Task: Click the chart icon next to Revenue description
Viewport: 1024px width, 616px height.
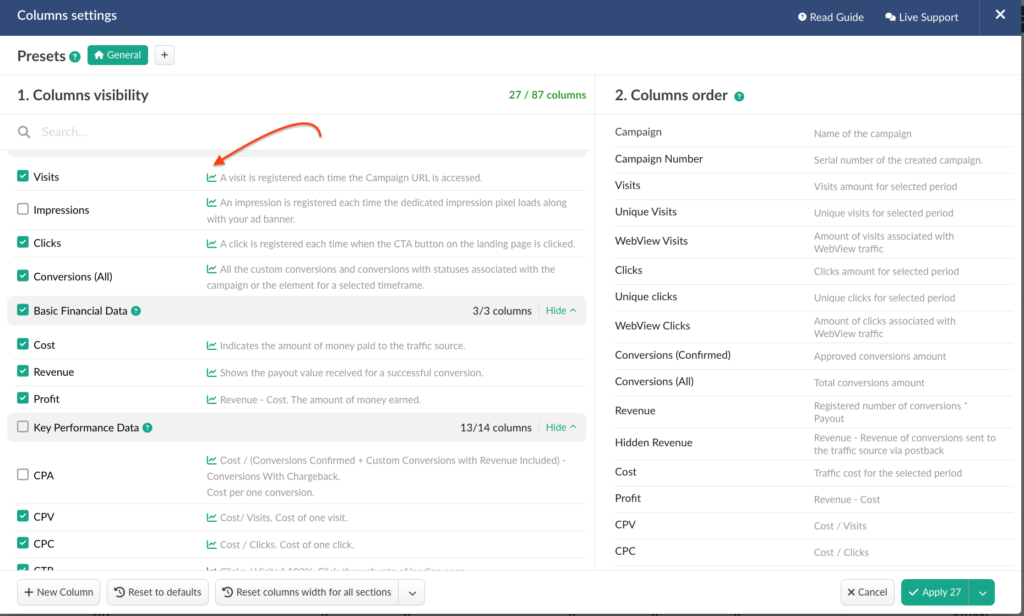Action: 211,373
